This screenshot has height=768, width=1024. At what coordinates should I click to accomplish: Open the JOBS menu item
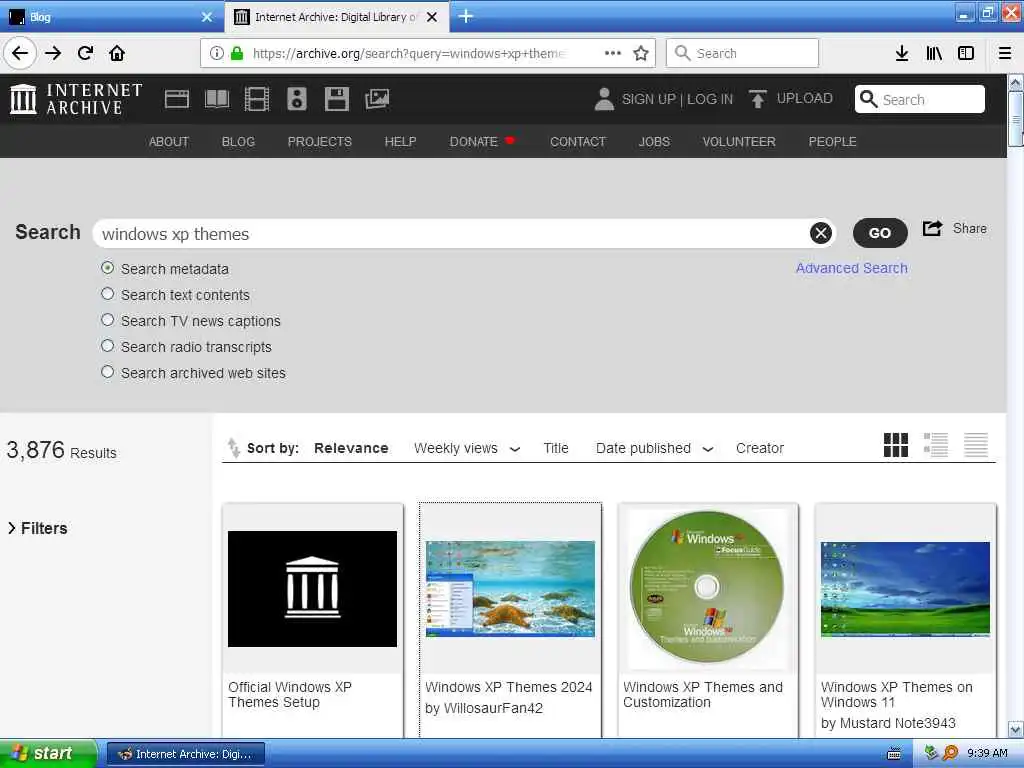tap(654, 142)
